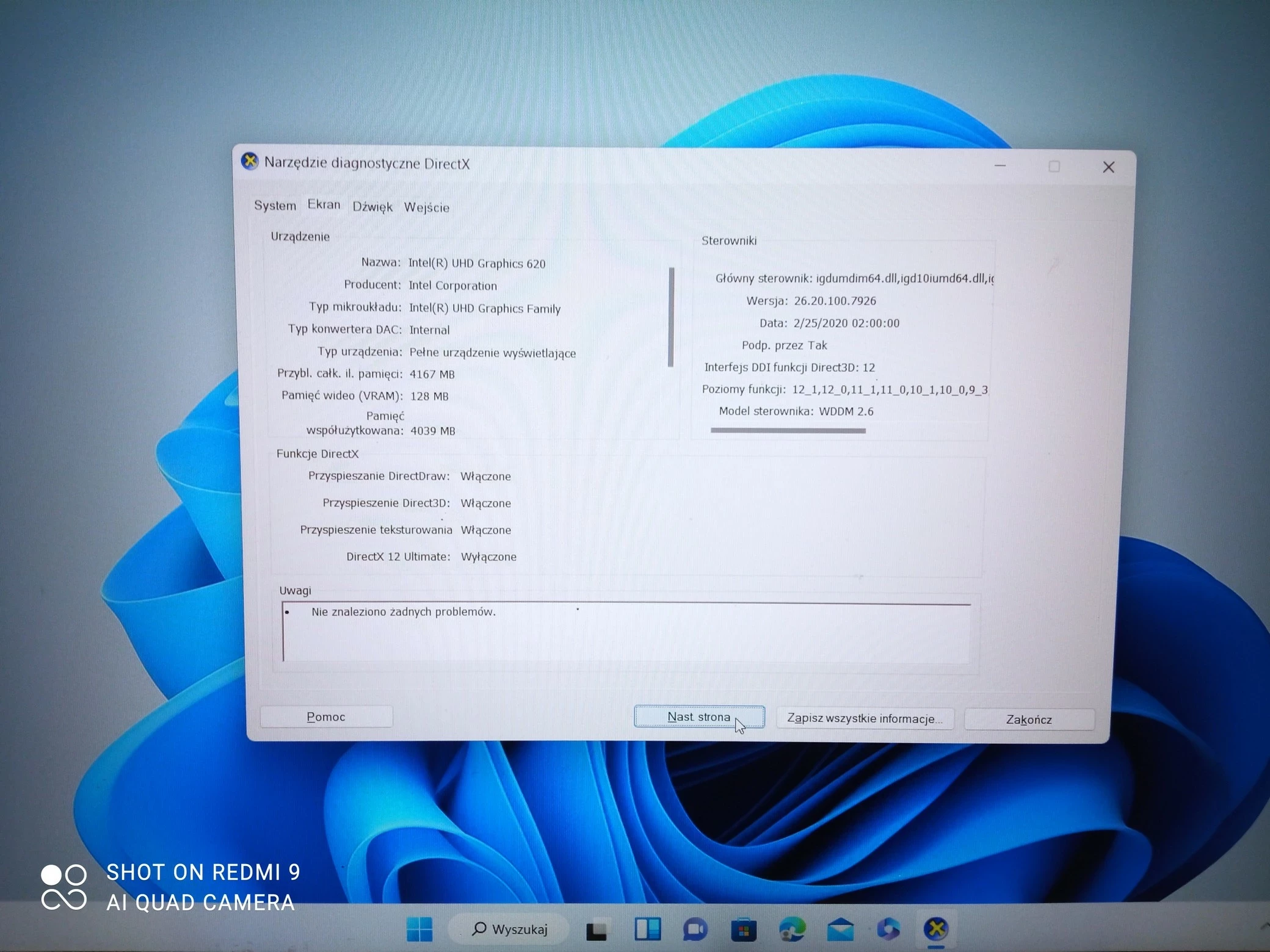This screenshot has height=952, width=1270.
Task: Click the VRAM value 128 MB
Action: click(x=429, y=396)
